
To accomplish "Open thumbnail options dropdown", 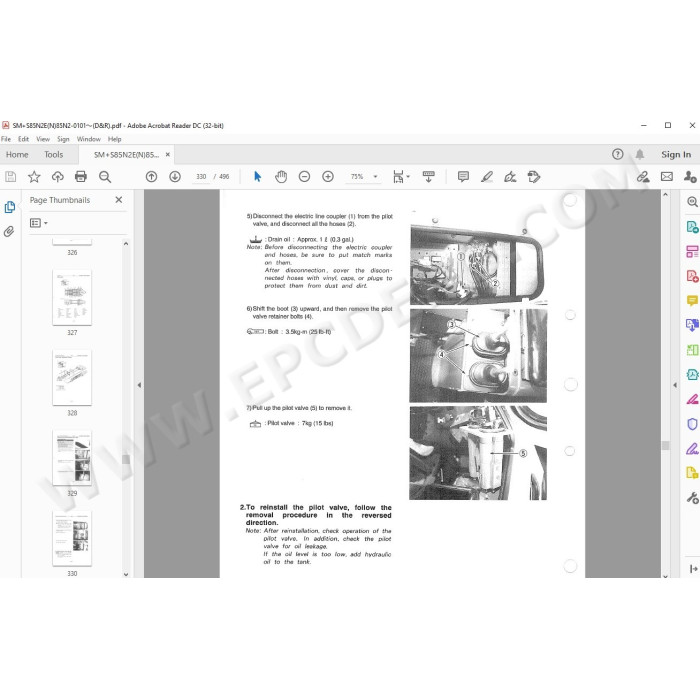I will pos(38,223).
